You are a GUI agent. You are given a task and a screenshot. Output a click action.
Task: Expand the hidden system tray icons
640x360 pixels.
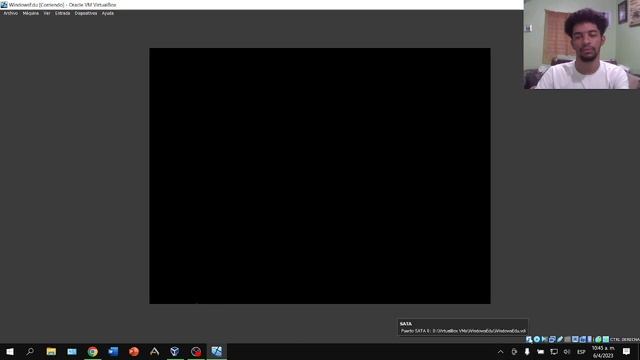pos(500,351)
